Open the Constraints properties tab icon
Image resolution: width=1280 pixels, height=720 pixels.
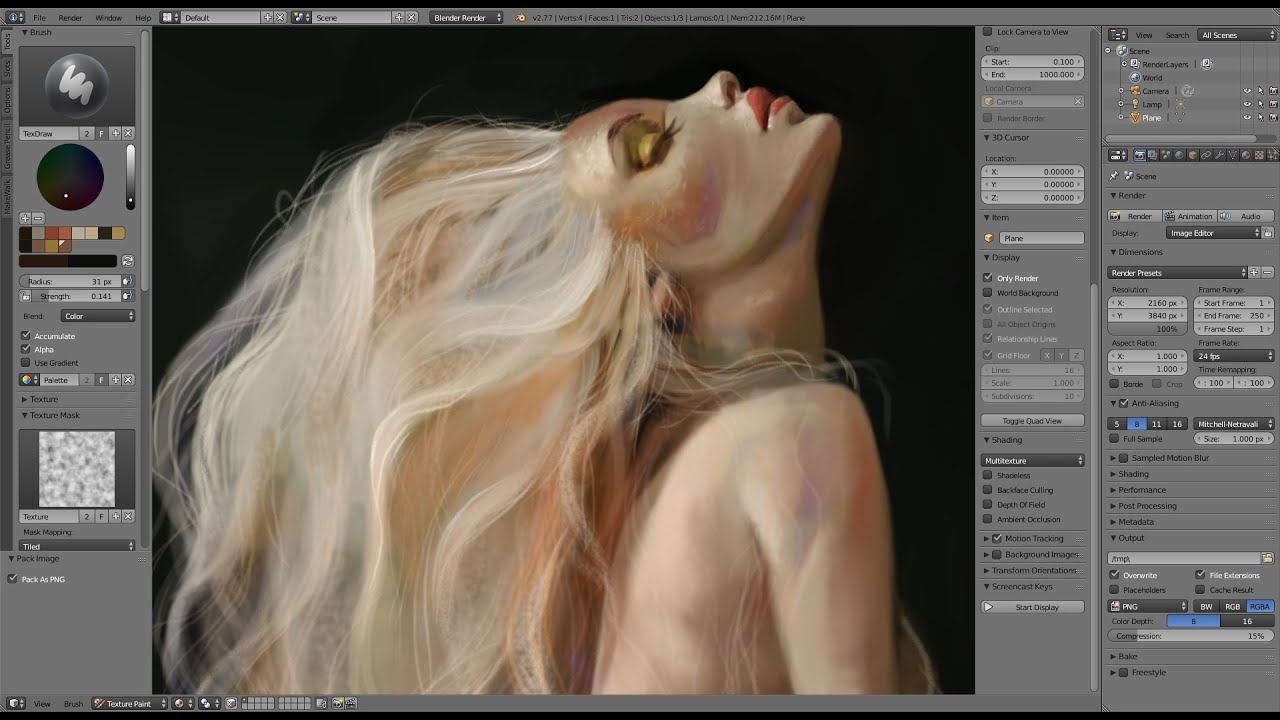coord(1206,155)
